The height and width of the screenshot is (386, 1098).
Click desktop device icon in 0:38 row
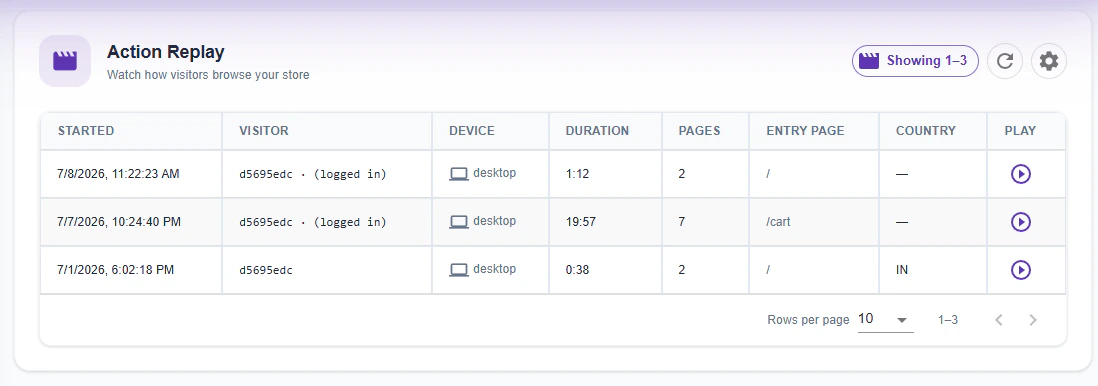(x=459, y=270)
